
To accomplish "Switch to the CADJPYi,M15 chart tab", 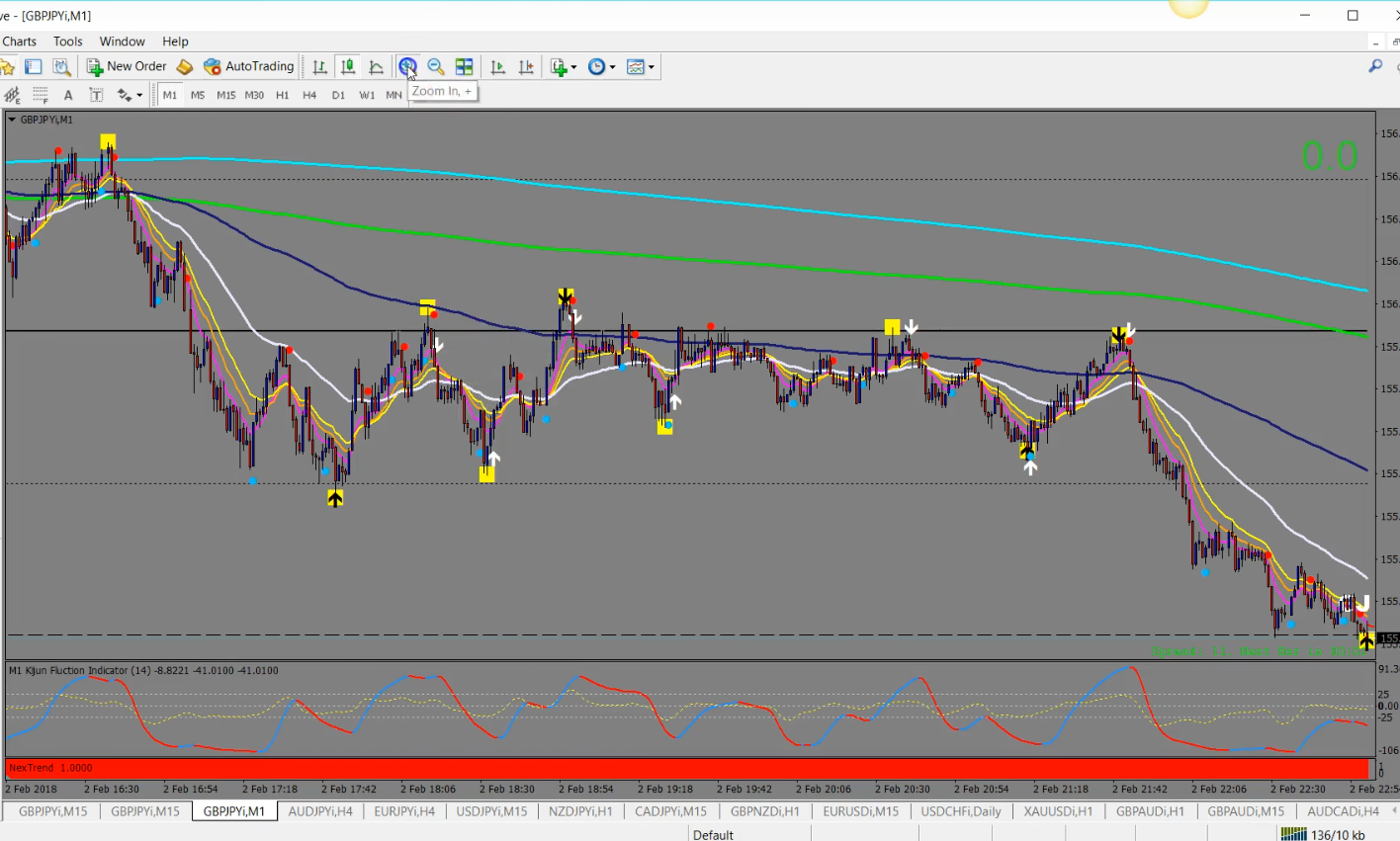I will pos(670,811).
